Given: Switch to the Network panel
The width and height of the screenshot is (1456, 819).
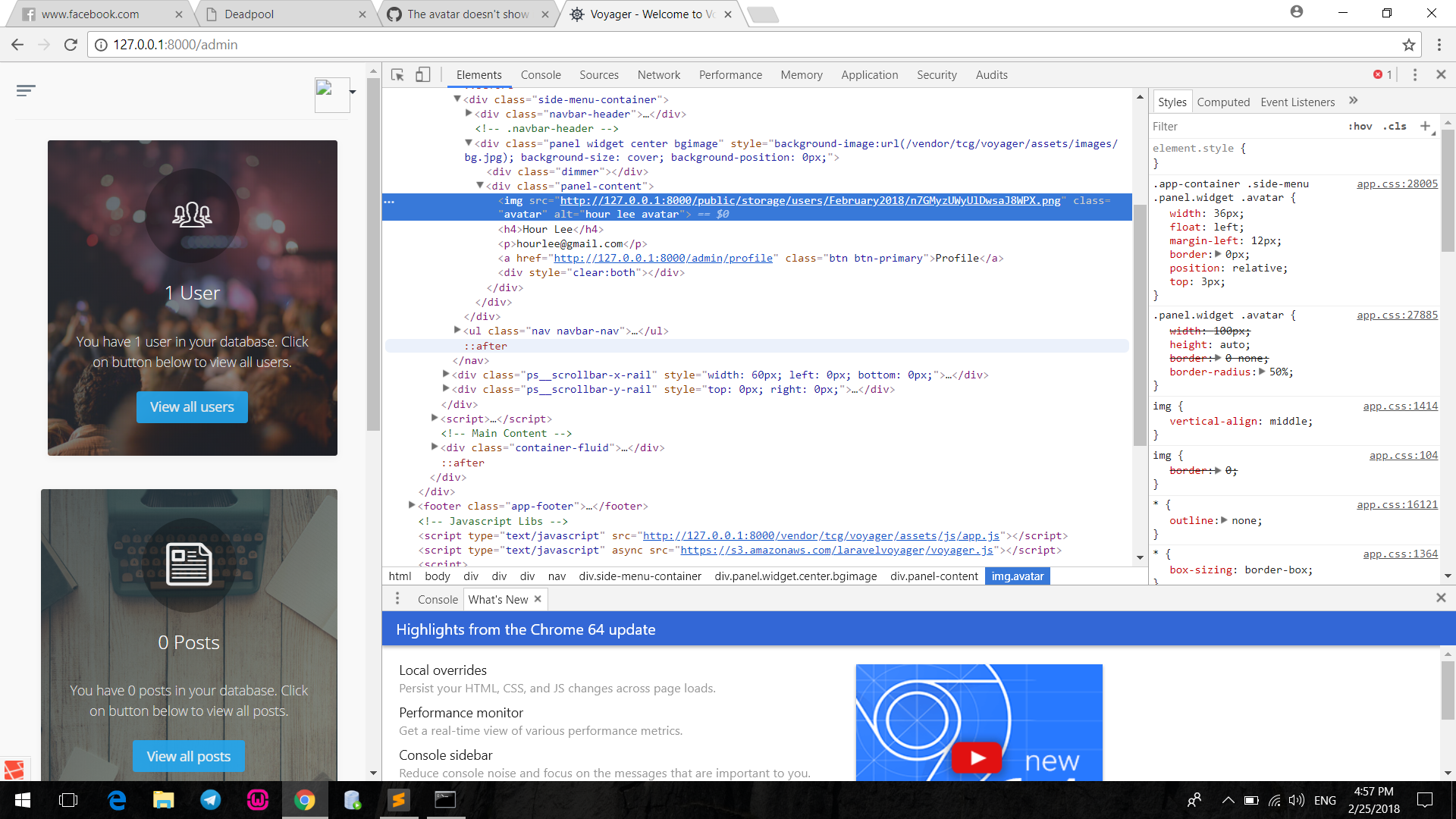Looking at the screenshot, I should 658,74.
